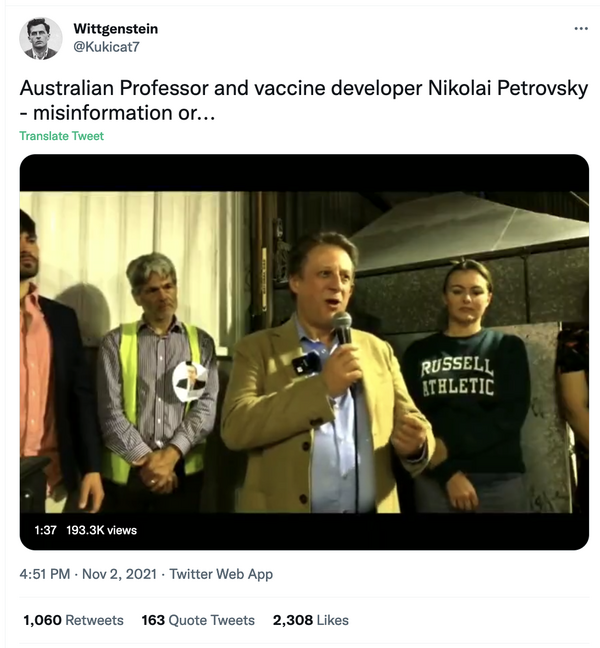Click the man in the yellow safety vest

coord(155,380)
